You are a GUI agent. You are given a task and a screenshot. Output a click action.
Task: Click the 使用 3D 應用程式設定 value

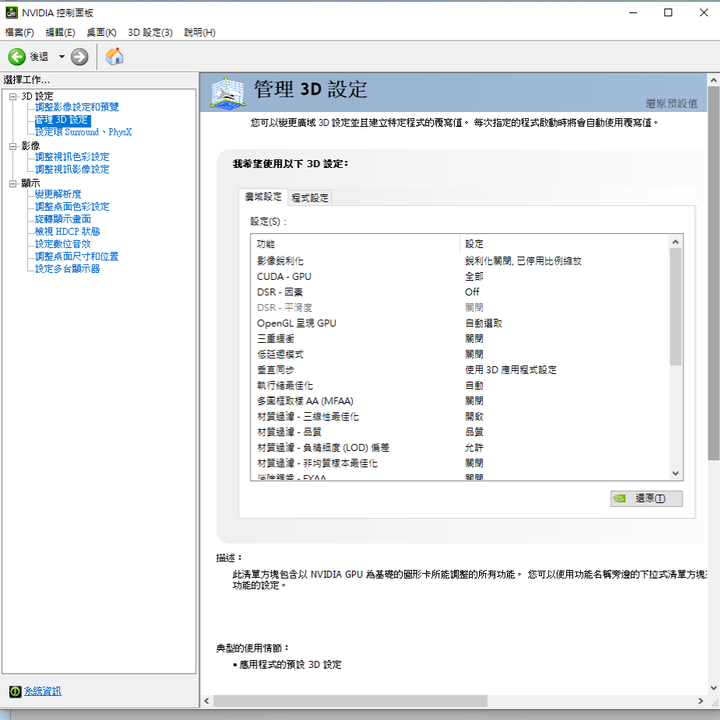point(511,370)
